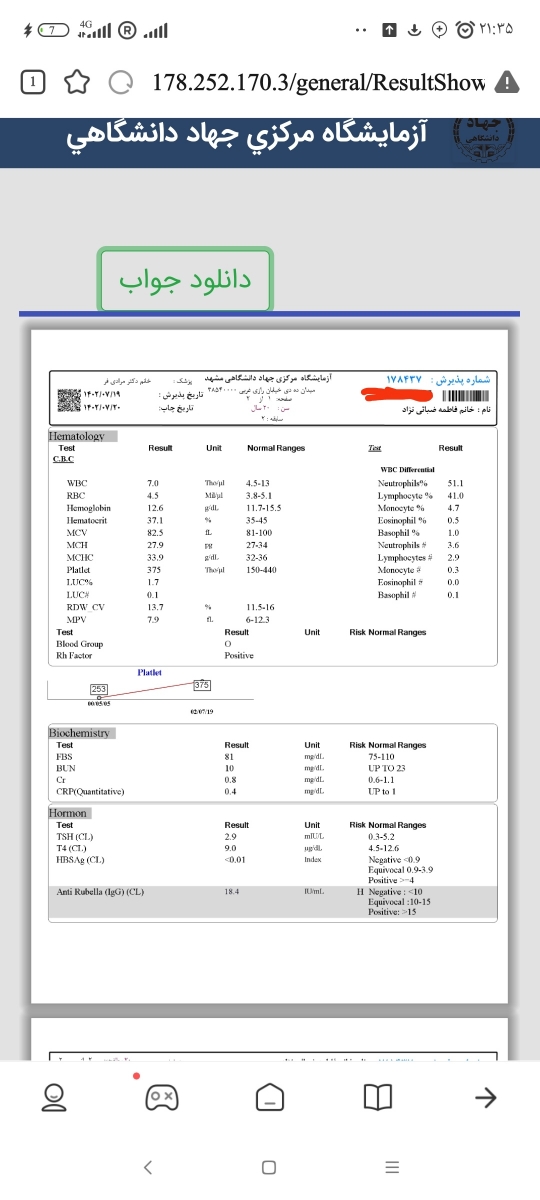Open the games controller icon
This screenshot has height=1200, width=540.
coord(162,1099)
